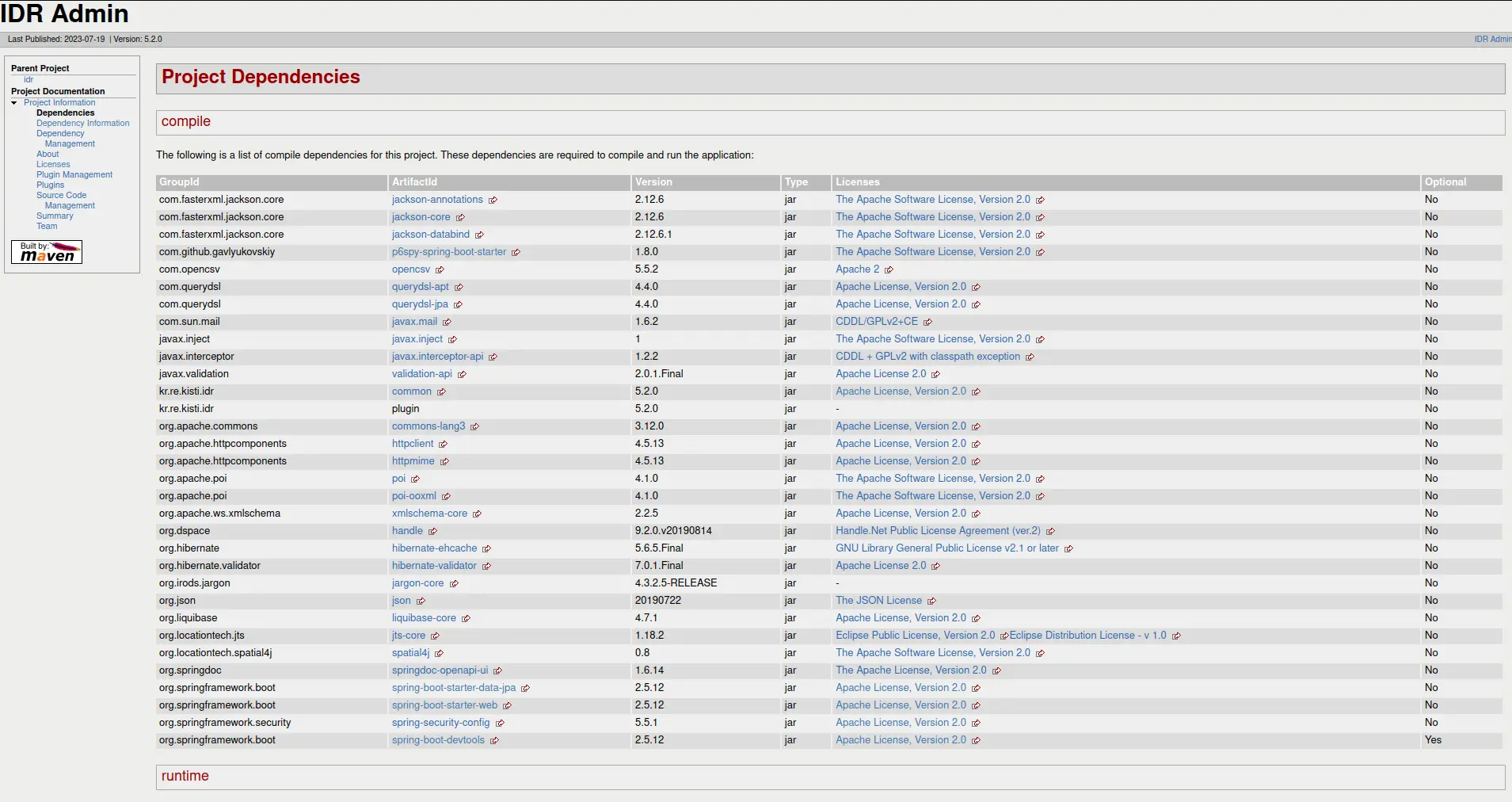Click external link icon beside querydsl-apt
Image resolution: width=1512 pixels, height=802 pixels.
pyautogui.click(x=459, y=288)
